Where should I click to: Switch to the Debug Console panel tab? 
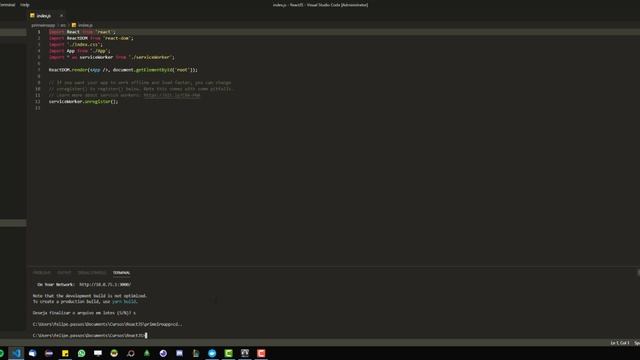[92, 273]
